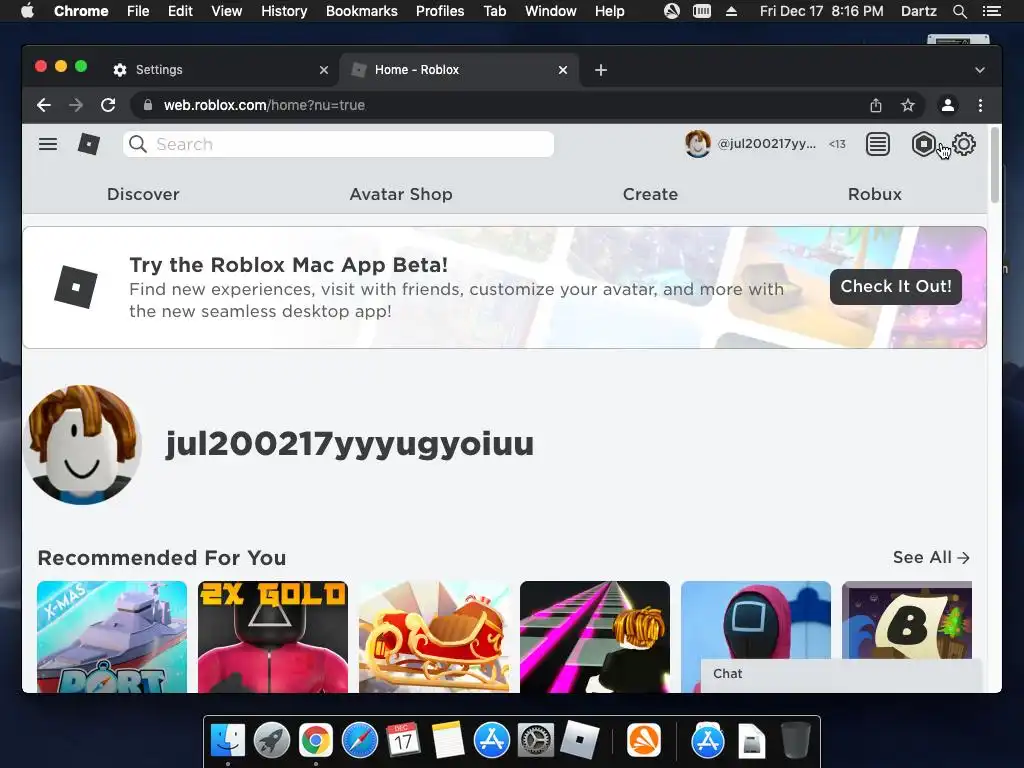Click the username @jul200217yy... in the header
The width and height of the screenshot is (1024, 768).
[x=767, y=144]
